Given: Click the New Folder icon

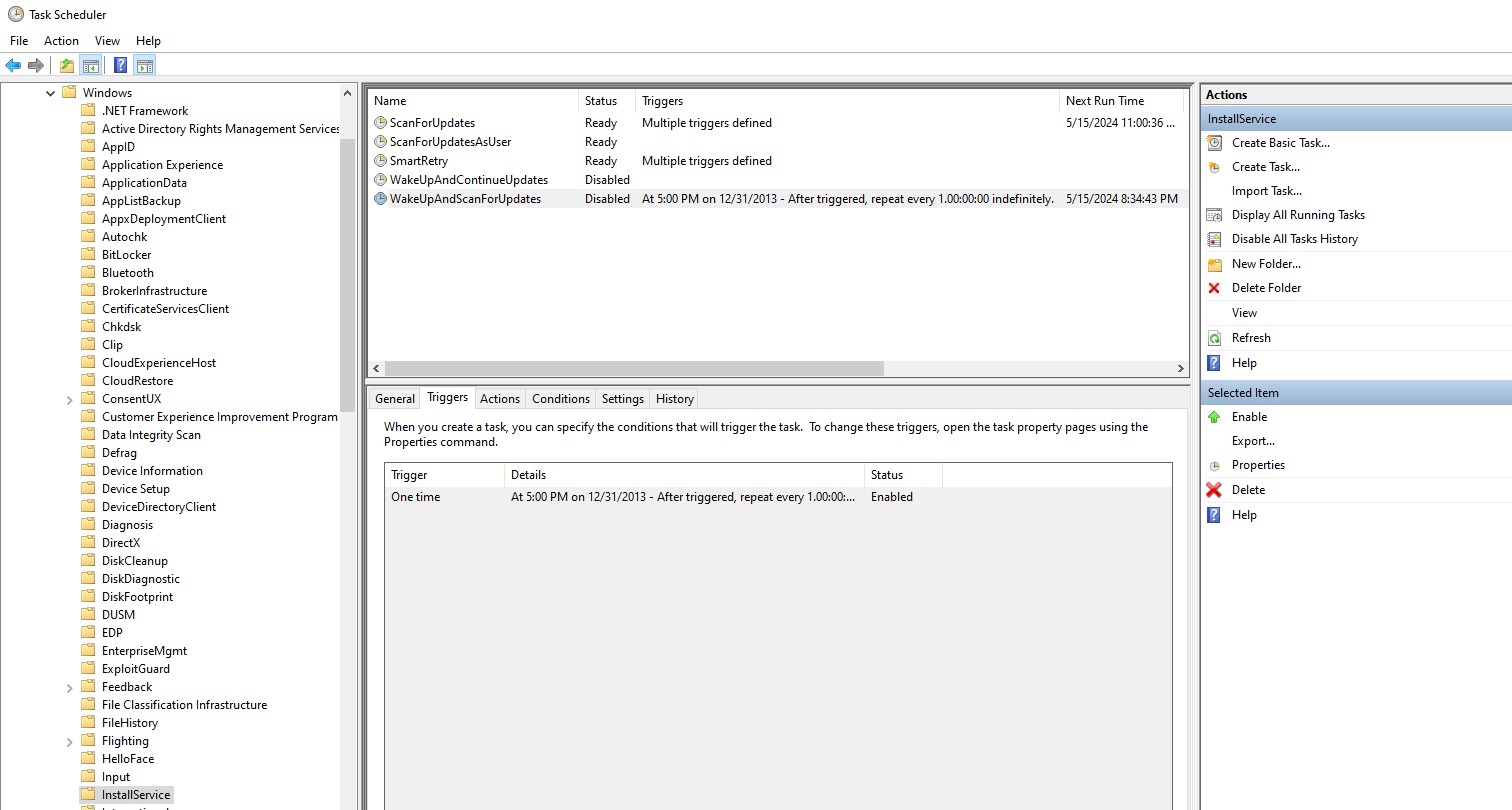Looking at the screenshot, I should [1213, 263].
